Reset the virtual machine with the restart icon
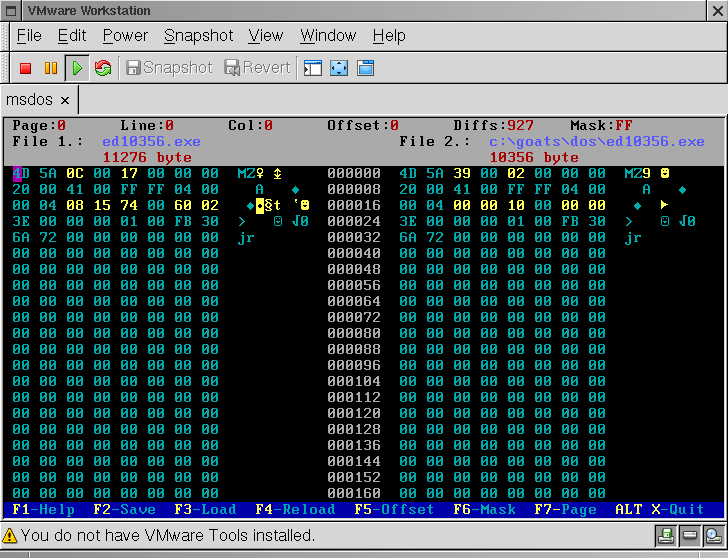The image size is (728, 558). pyautogui.click(x=103, y=68)
